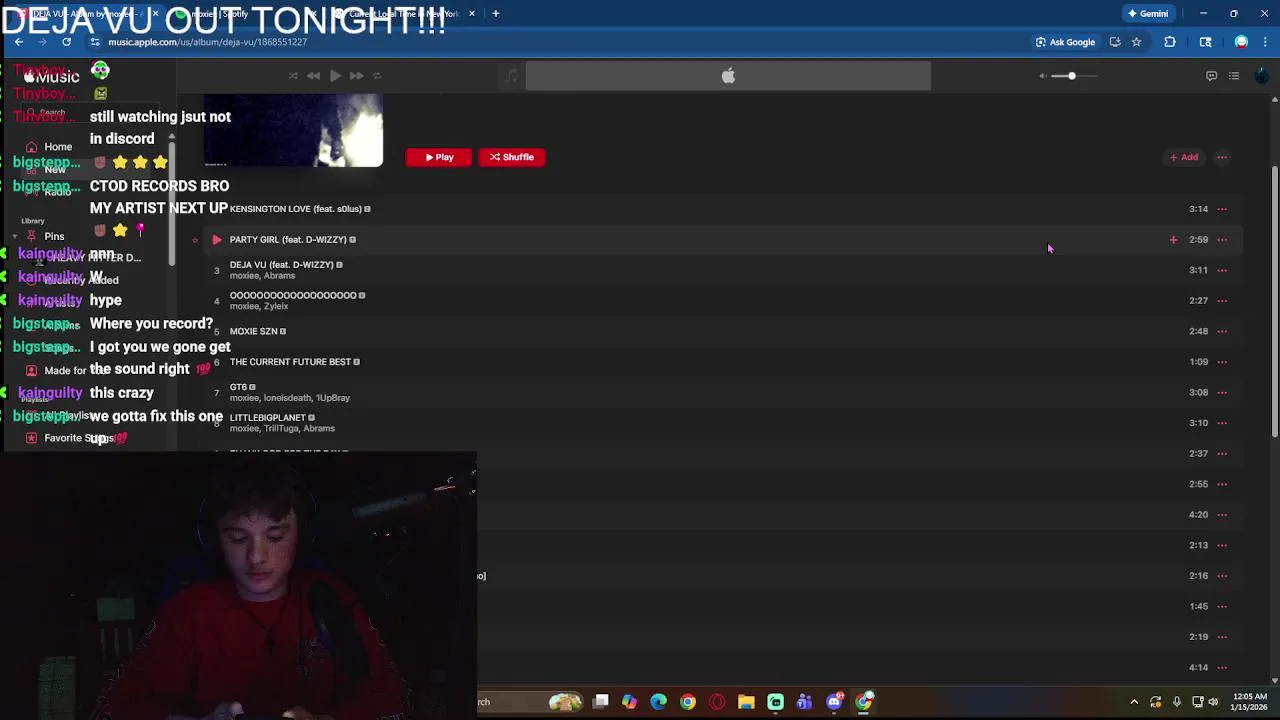Click the install app icon in address bar
This screenshot has height=720, width=1280.
coord(1115,42)
